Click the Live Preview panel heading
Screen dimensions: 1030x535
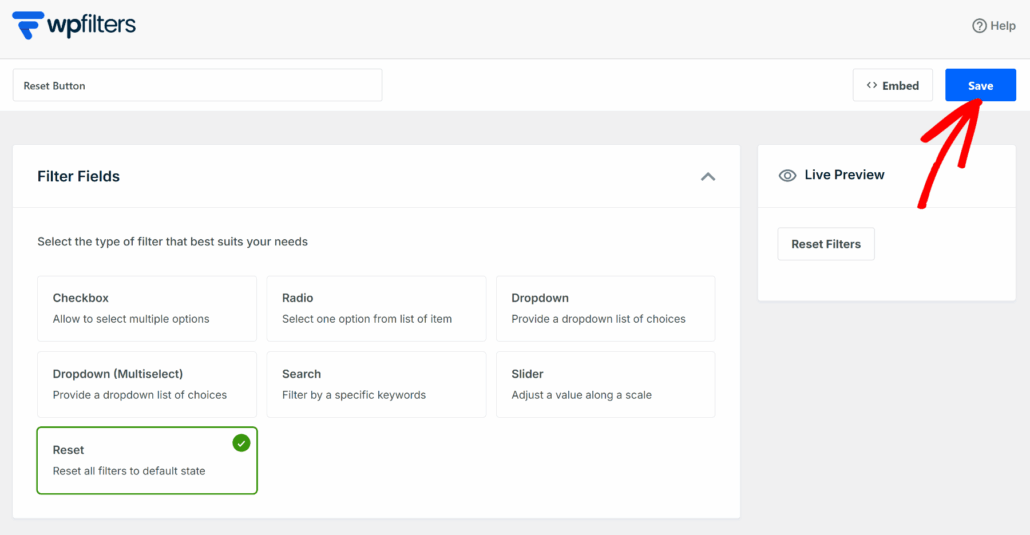(844, 175)
